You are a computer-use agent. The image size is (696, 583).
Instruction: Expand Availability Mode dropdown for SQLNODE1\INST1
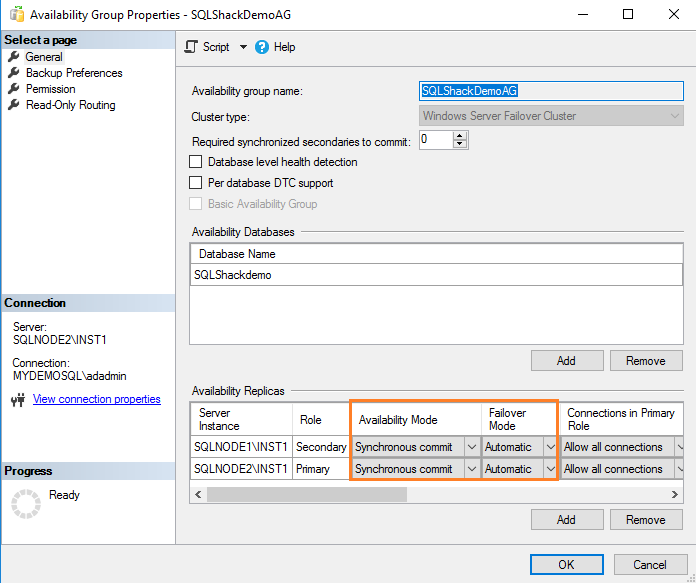(472, 447)
